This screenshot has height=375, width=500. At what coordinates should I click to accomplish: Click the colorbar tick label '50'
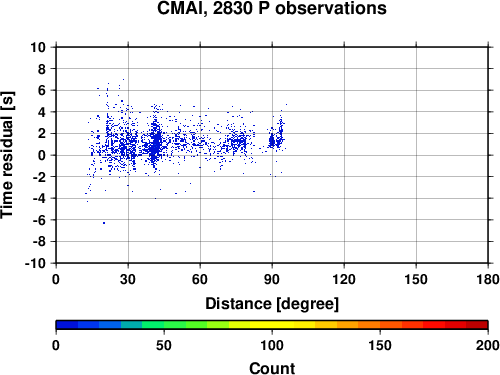pyautogui.click(x=164, y=345)
